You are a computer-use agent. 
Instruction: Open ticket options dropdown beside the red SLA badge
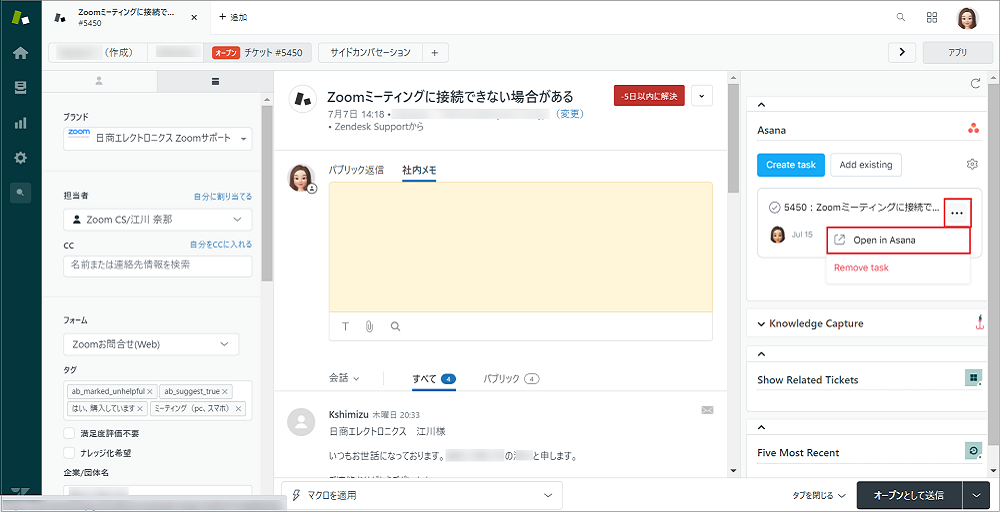pyautogui.click(x=702, y=96)
